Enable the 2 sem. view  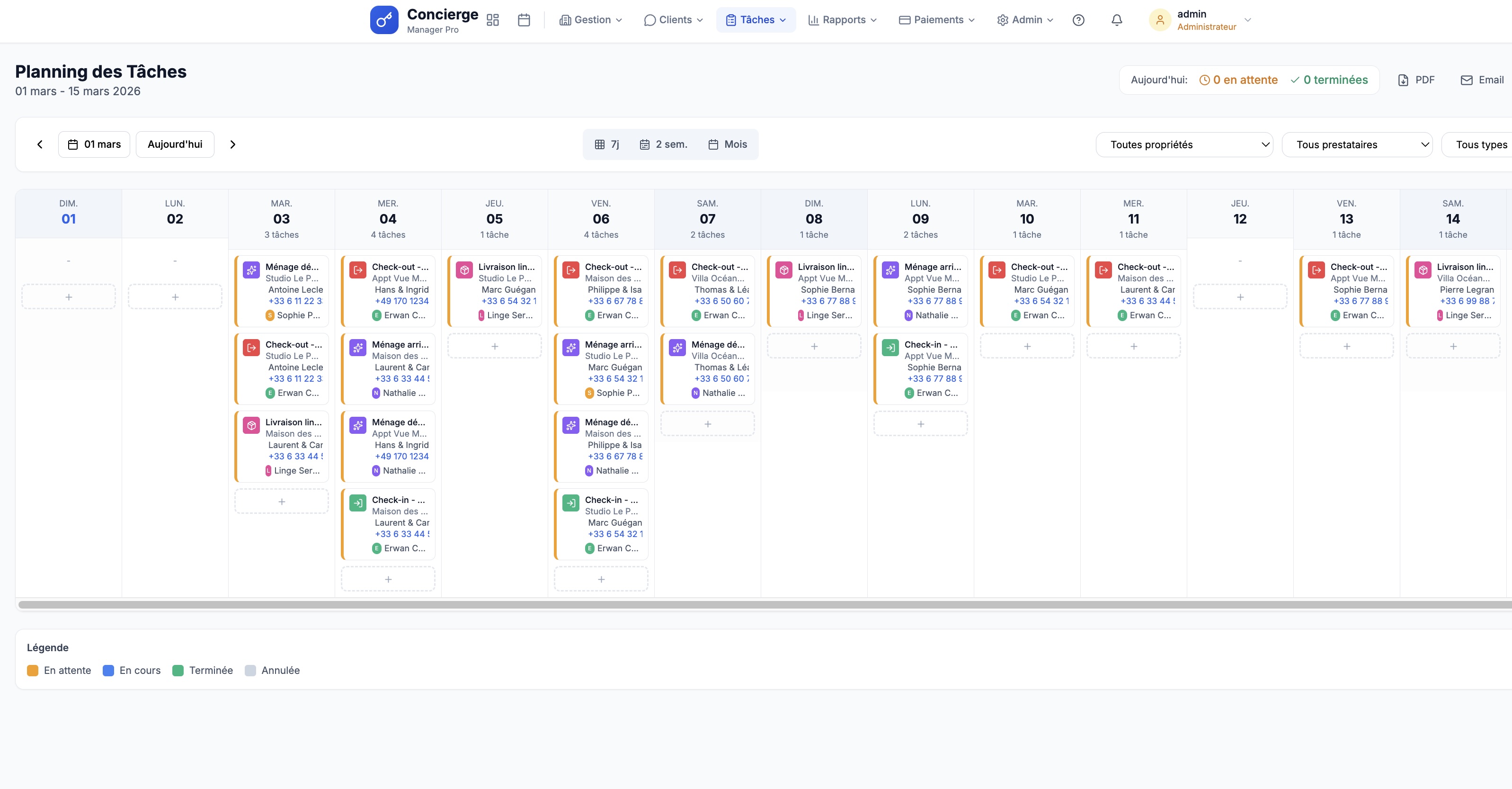pyautogui.click(x=664, y=144)
